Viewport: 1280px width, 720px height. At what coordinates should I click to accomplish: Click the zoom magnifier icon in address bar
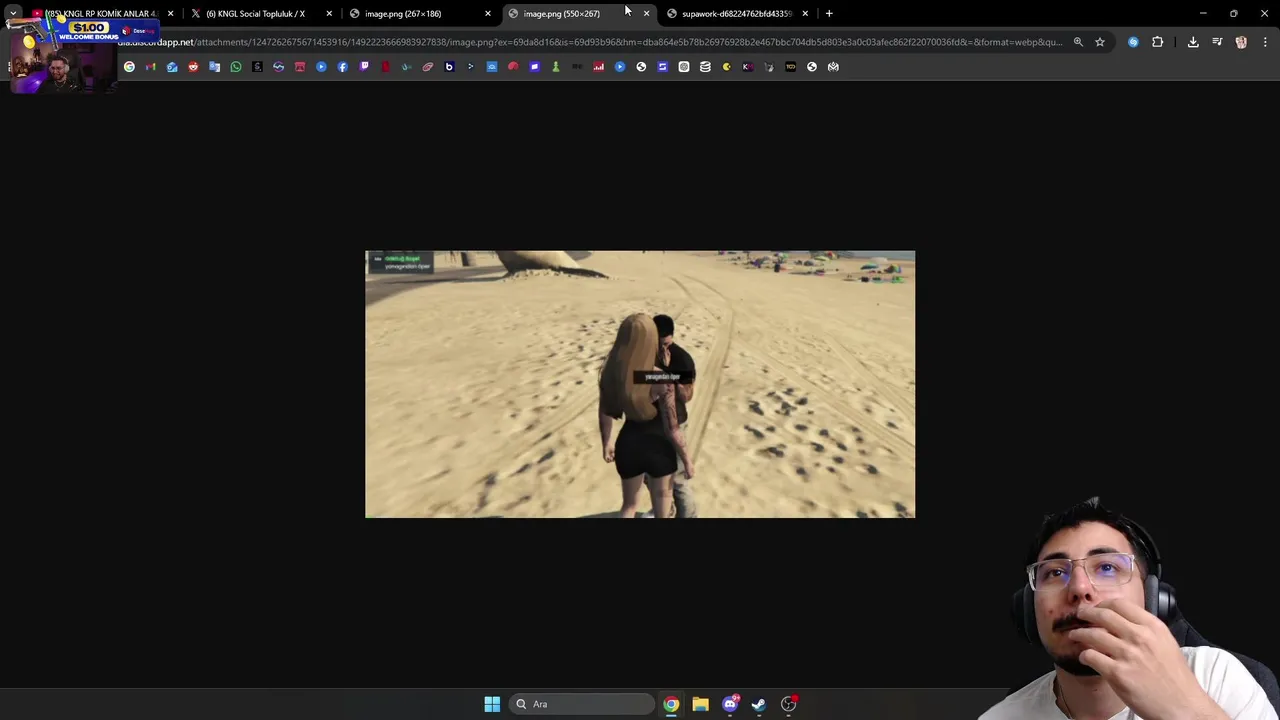pyautogui.click(x=1078, y=42)
